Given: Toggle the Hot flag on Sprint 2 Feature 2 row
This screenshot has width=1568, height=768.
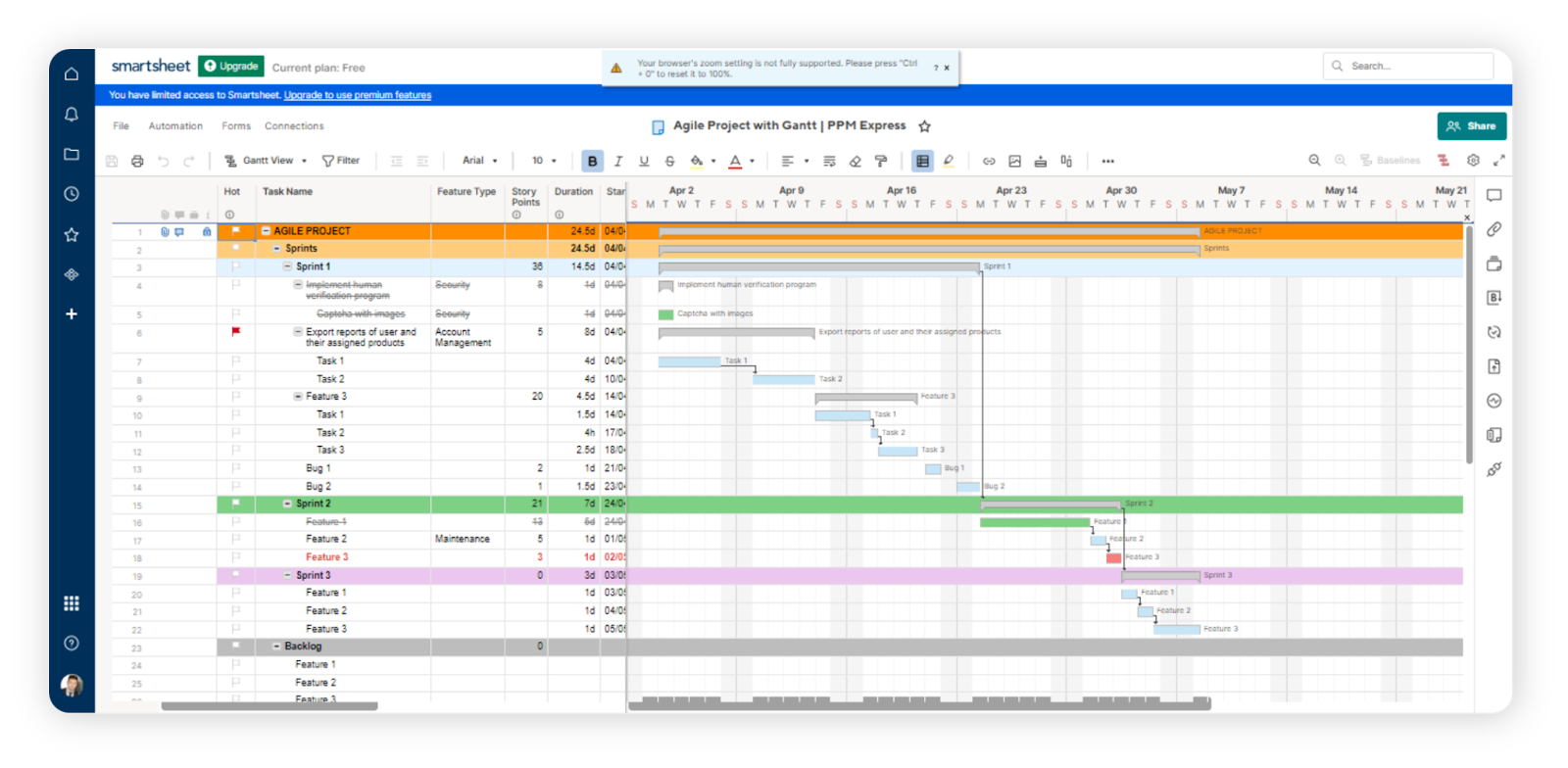Looking at the screenshot, I should (235, 539).
